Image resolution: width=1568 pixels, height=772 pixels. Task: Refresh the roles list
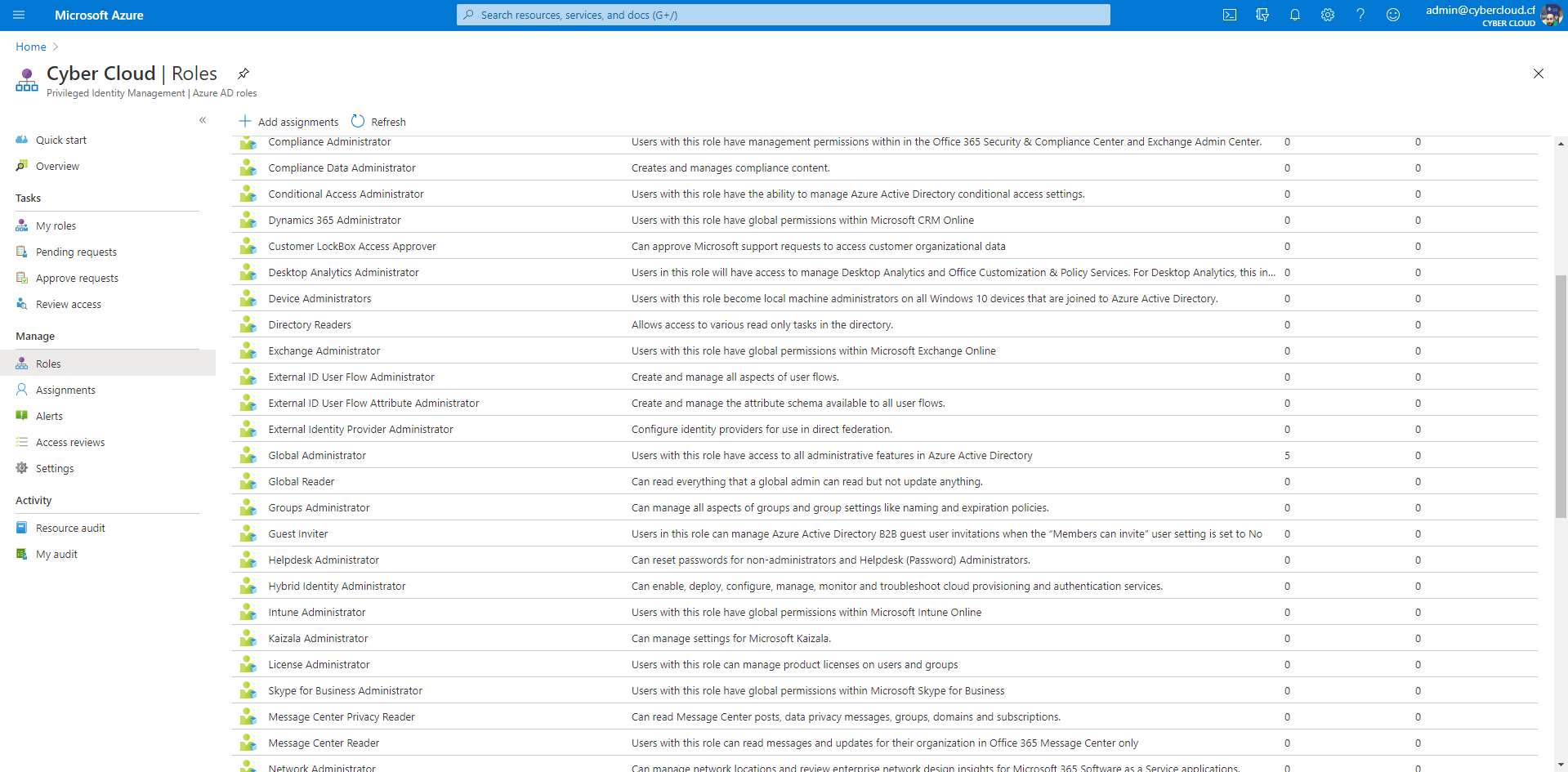tap(378, 122)
